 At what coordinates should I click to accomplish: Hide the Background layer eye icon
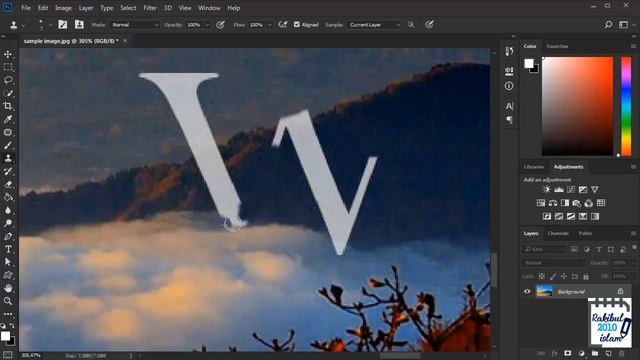(527, 291)
